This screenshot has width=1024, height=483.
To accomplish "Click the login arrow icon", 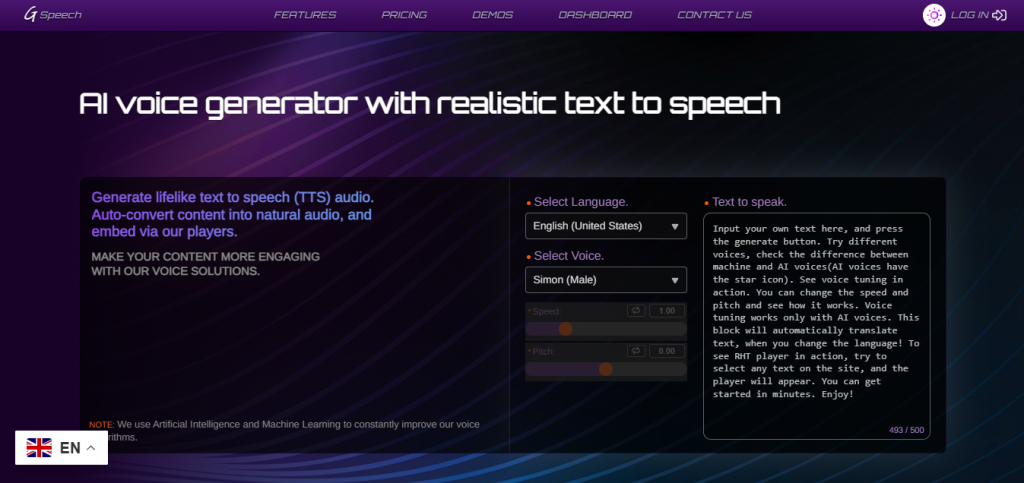I will click(x=999, y=15).
